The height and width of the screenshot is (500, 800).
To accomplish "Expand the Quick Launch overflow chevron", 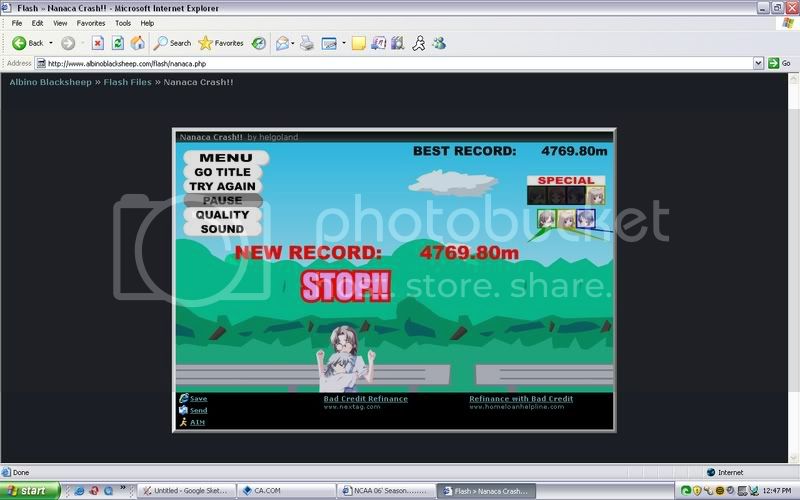I will point(122,488).
